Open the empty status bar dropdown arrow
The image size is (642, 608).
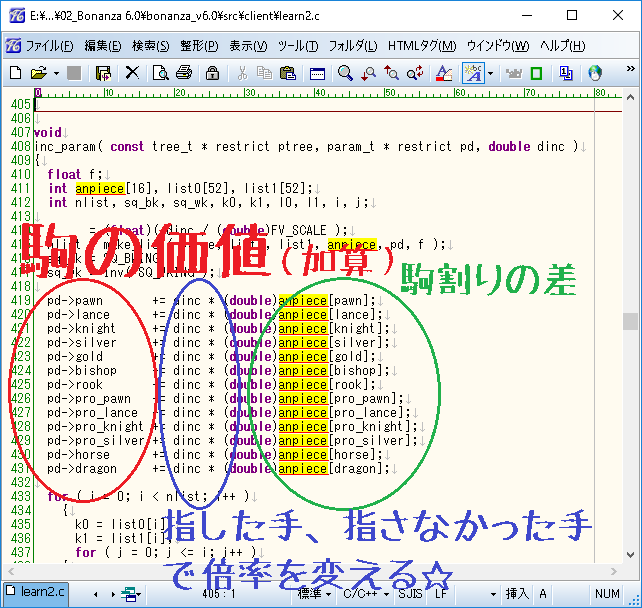coord(493,594)
